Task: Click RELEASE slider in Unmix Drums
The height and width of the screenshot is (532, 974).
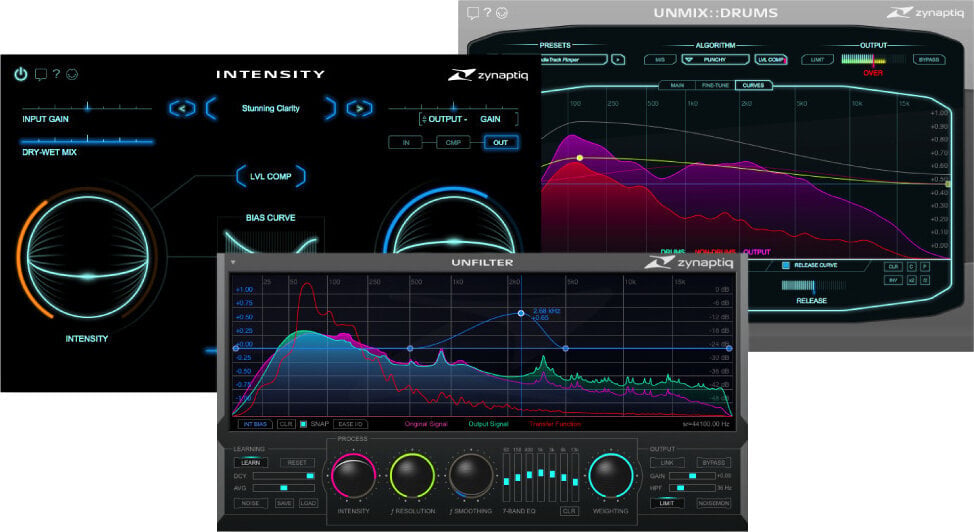Action: click(x=813, y=285)
